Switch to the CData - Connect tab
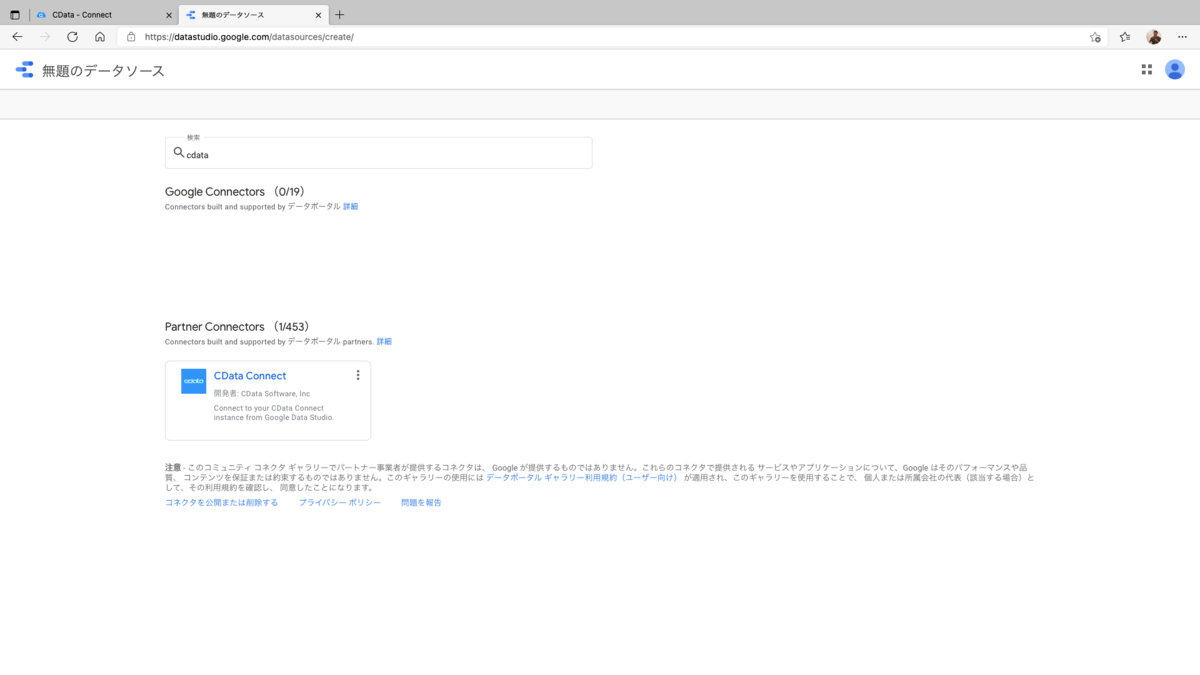The height and width of the screenshot is (675, 1200). pyautogui.click(x=103, y=15)
